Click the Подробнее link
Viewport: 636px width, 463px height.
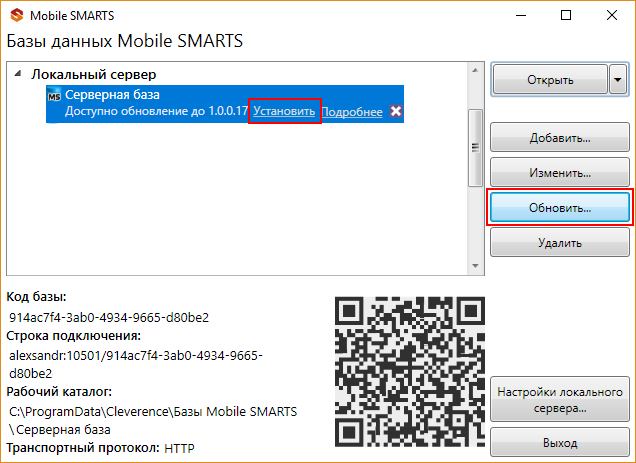(x=352, y=112)
